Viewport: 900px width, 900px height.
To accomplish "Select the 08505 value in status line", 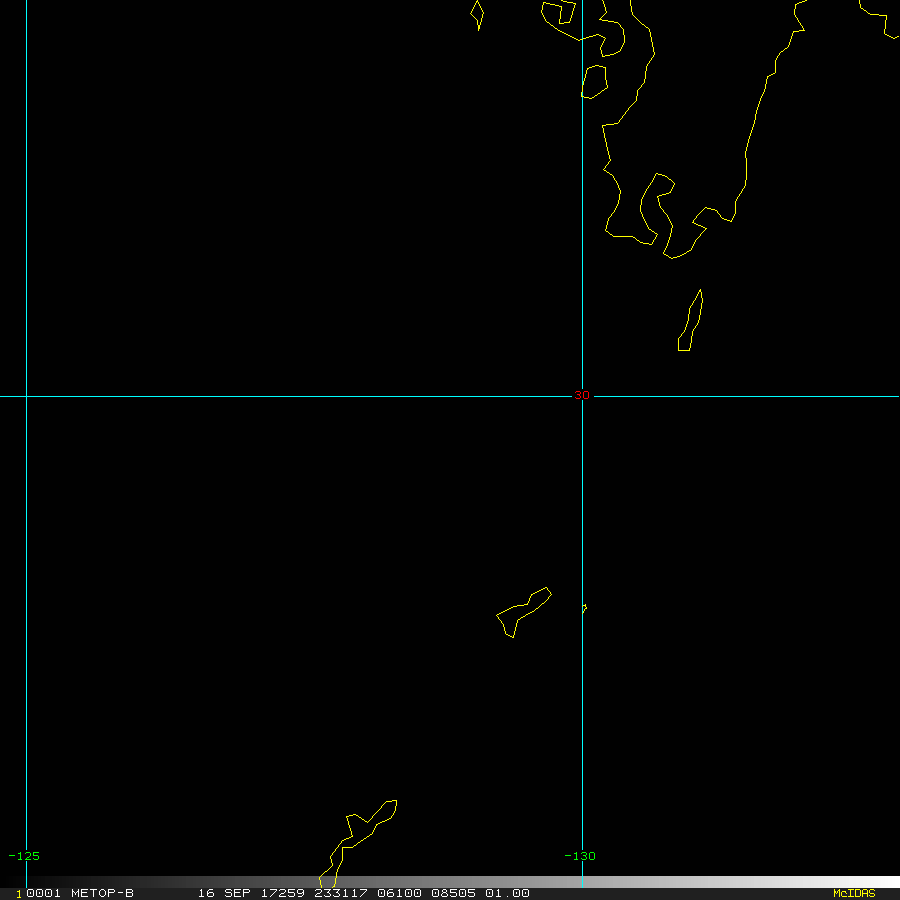I will click(453, 893).
